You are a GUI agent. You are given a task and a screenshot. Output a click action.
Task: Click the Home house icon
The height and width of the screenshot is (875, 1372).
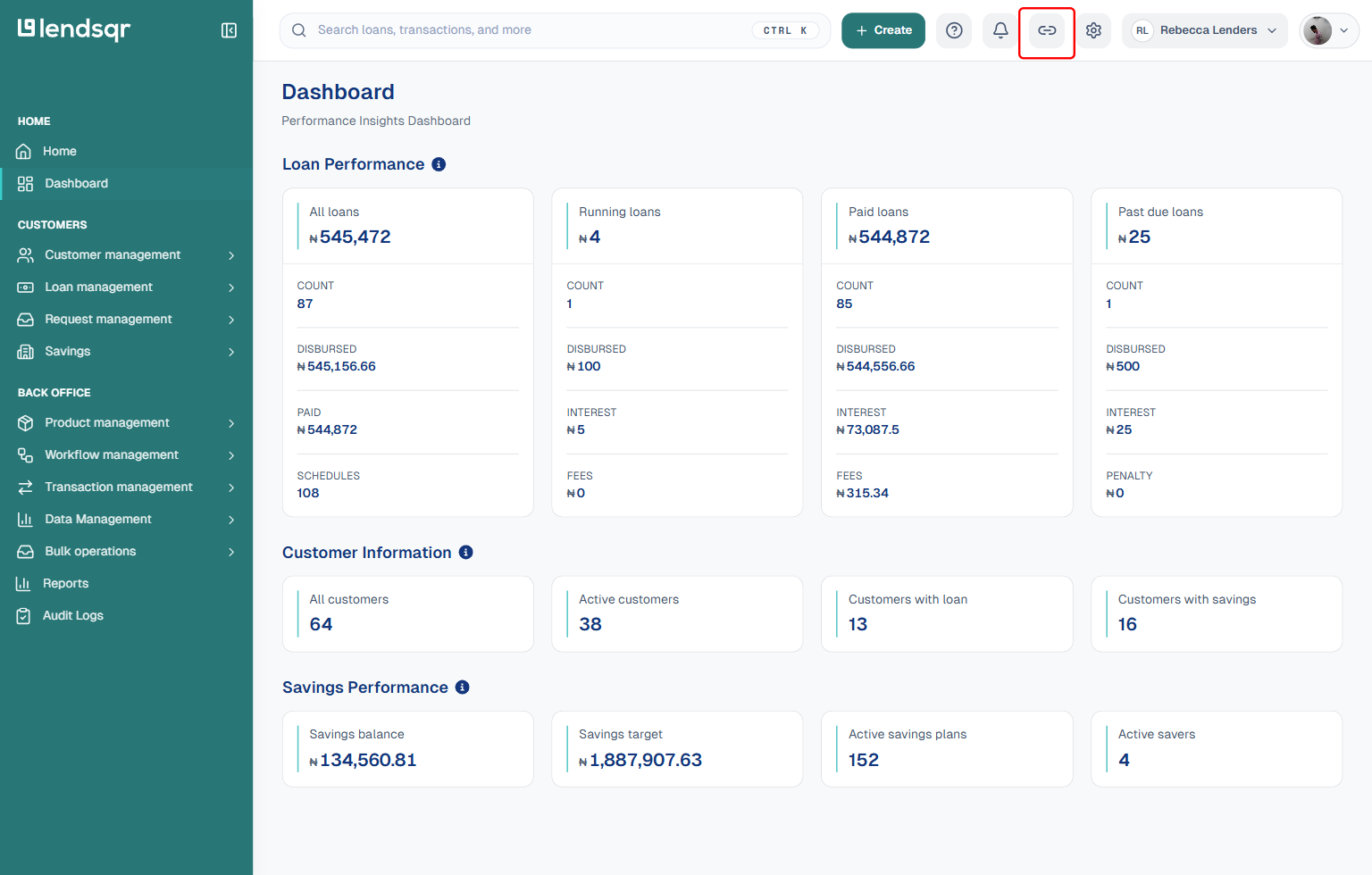(24, 152)
